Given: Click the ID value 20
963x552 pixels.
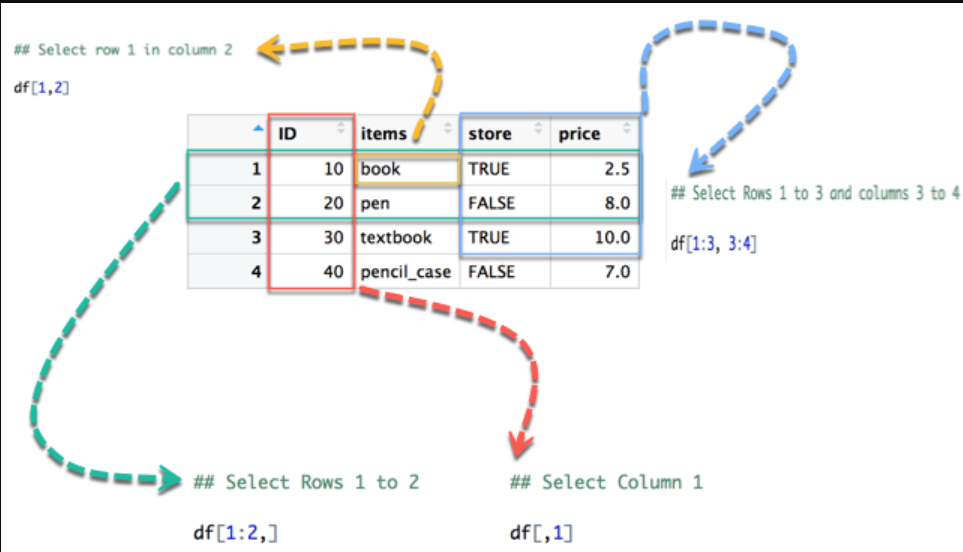Looking at the screenshot, I should tap(333, 203).
